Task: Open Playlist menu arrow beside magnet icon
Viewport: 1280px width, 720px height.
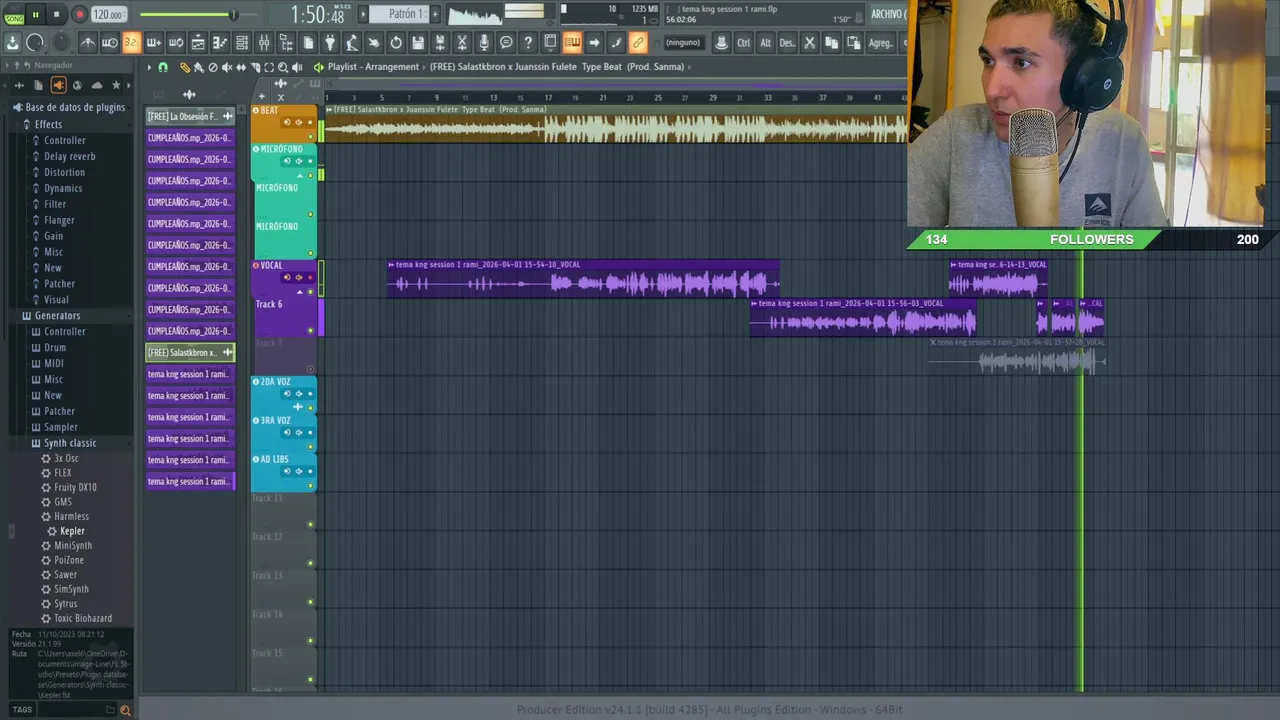Action: [149, 67]
